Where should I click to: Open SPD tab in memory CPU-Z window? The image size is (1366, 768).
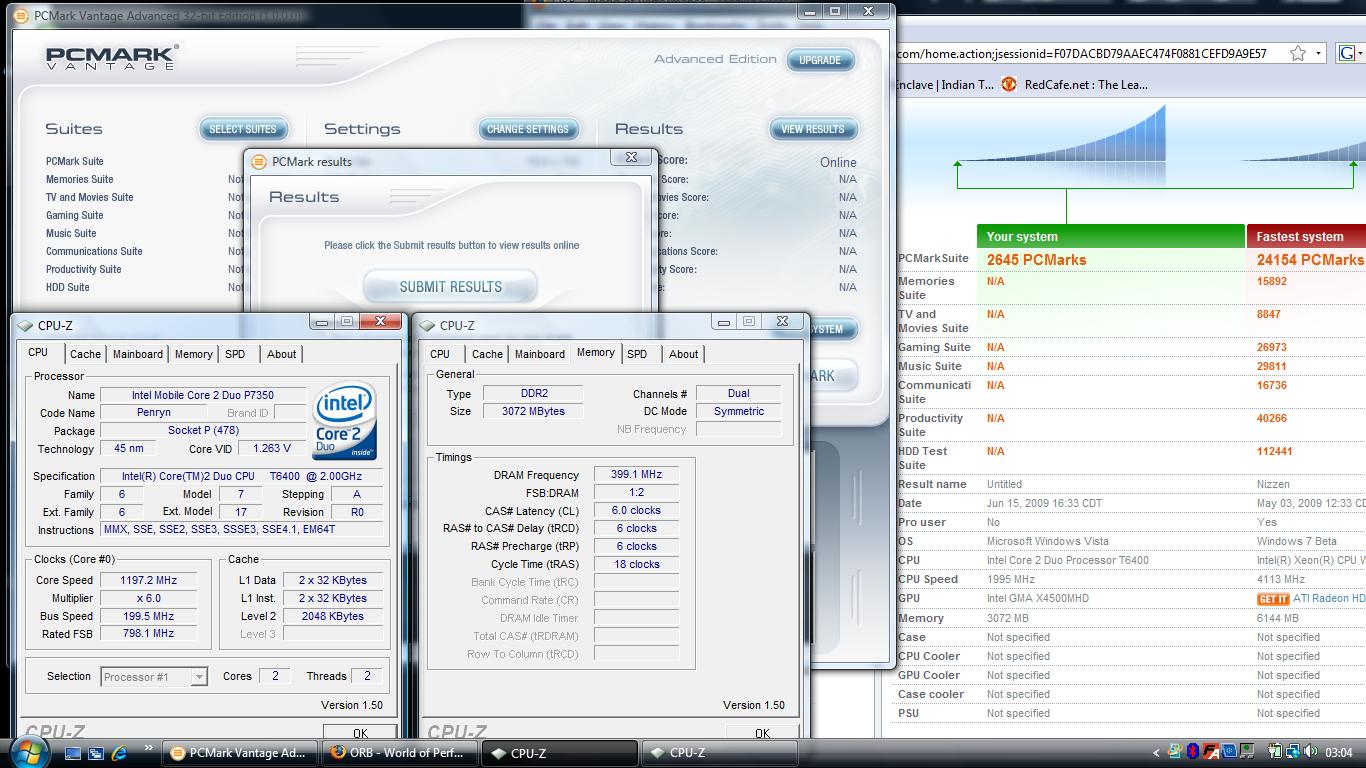pyautogui.click(x=637, y=354)
